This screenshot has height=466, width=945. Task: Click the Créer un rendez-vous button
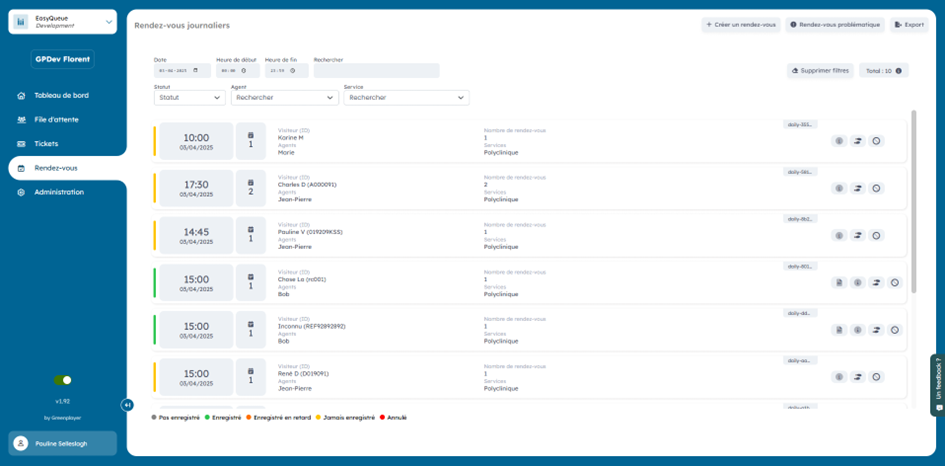point(740,25)
